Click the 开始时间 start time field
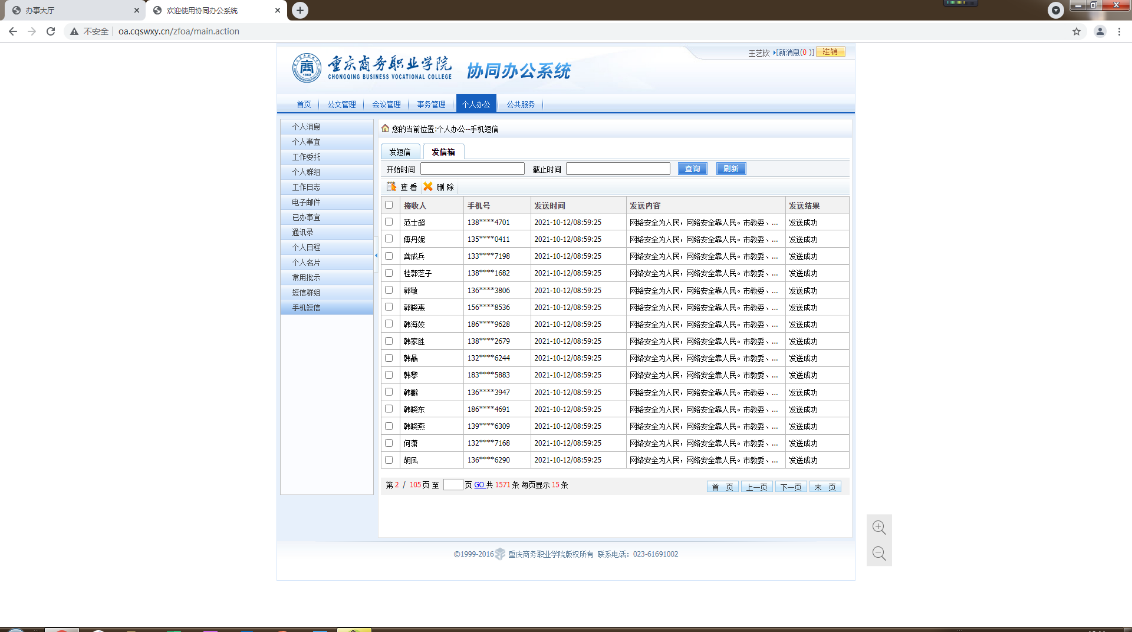This screenshot has height=632, width=1132. coord(472,169)
